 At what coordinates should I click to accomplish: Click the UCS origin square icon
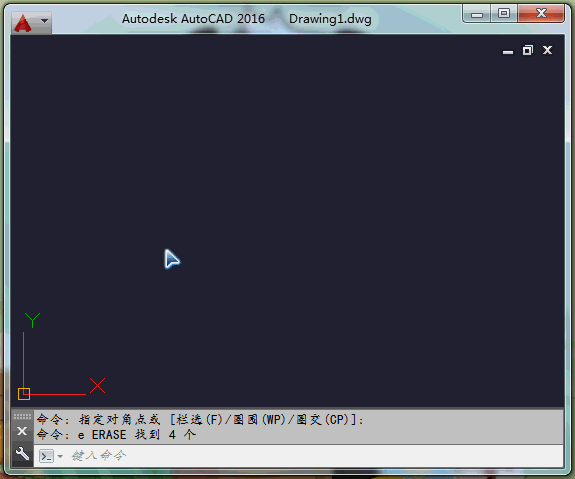24,394
